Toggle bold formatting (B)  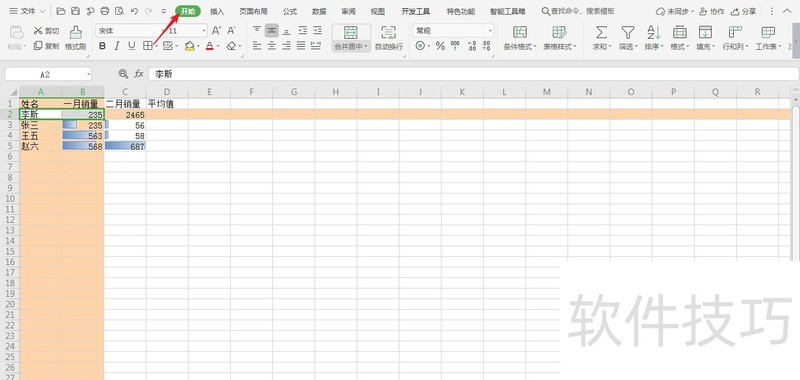click(x=102, y=46)
